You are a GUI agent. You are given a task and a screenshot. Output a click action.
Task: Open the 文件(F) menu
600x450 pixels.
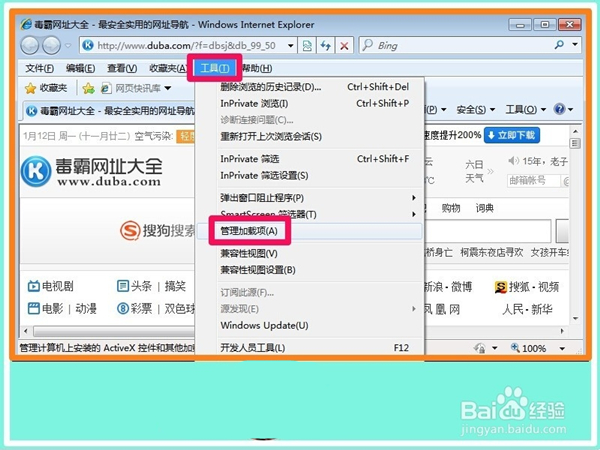39,68
